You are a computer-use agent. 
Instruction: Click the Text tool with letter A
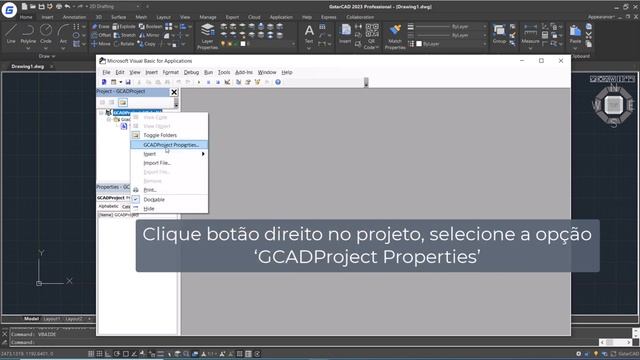pos(309,33)
